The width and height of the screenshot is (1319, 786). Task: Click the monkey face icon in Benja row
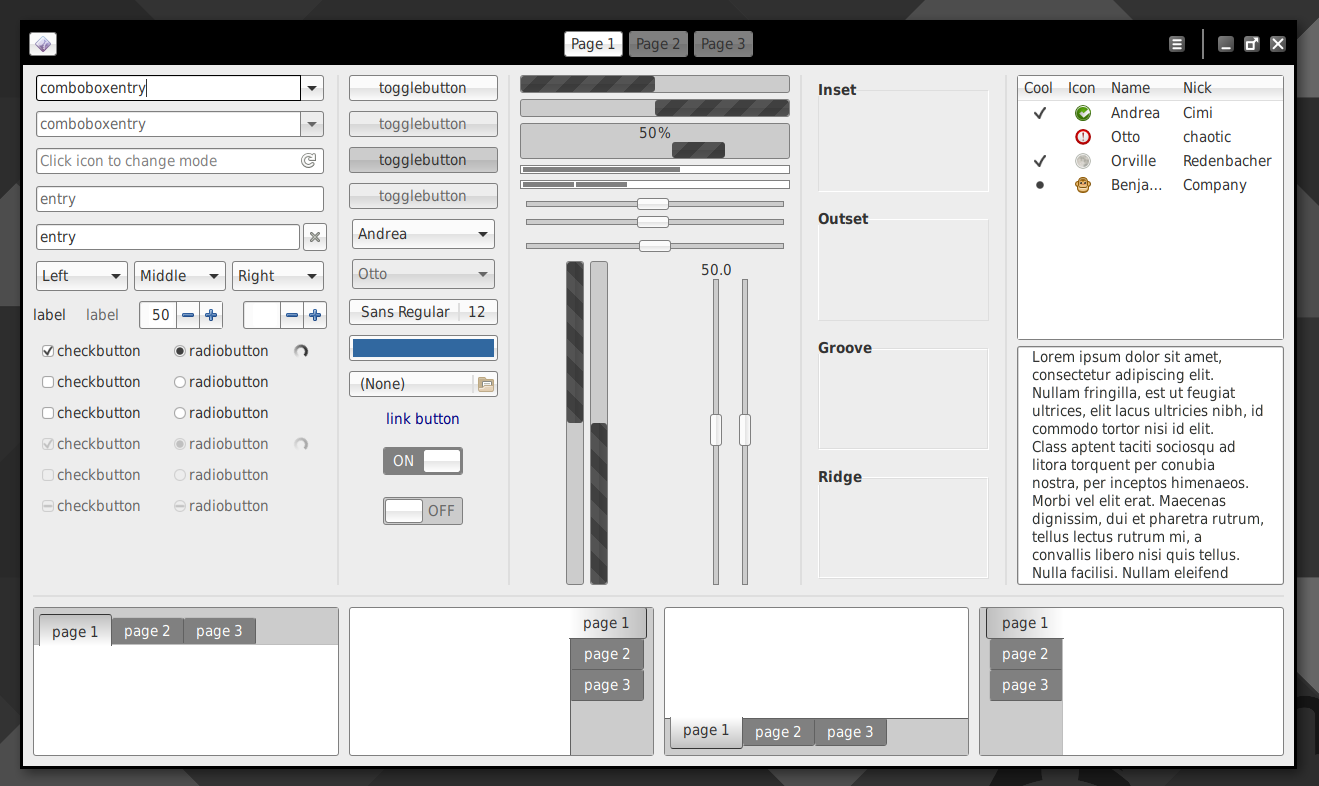coord(1082,185)
